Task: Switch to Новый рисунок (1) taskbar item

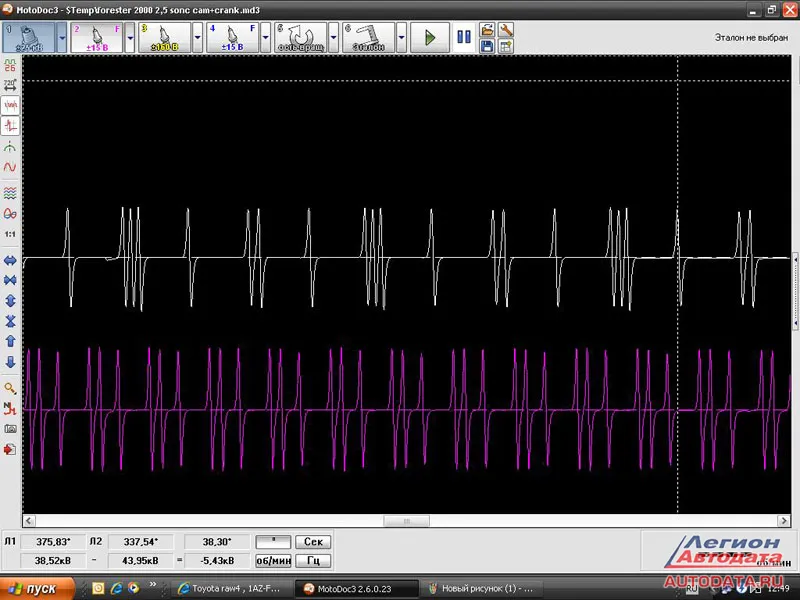Action: [482, 589]
